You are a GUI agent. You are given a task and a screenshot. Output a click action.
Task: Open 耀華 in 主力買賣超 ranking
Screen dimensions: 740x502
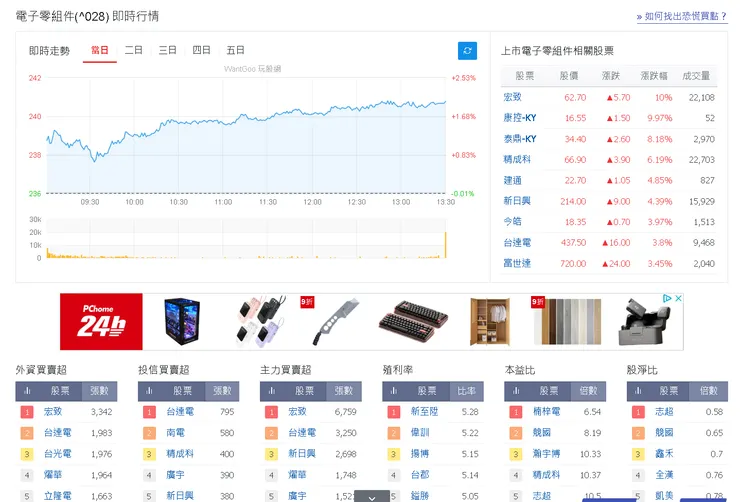coord(297,475)
